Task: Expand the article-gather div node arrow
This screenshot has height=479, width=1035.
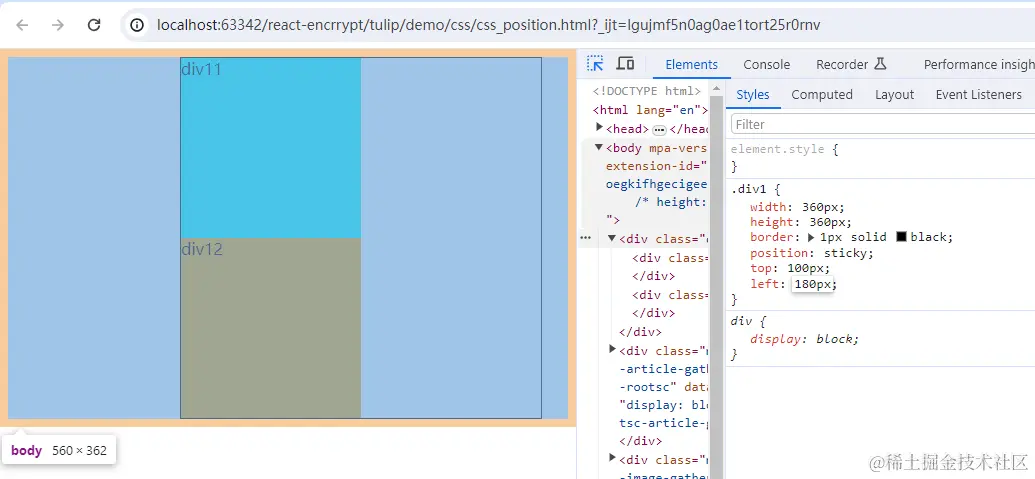Action: (613, 349)
